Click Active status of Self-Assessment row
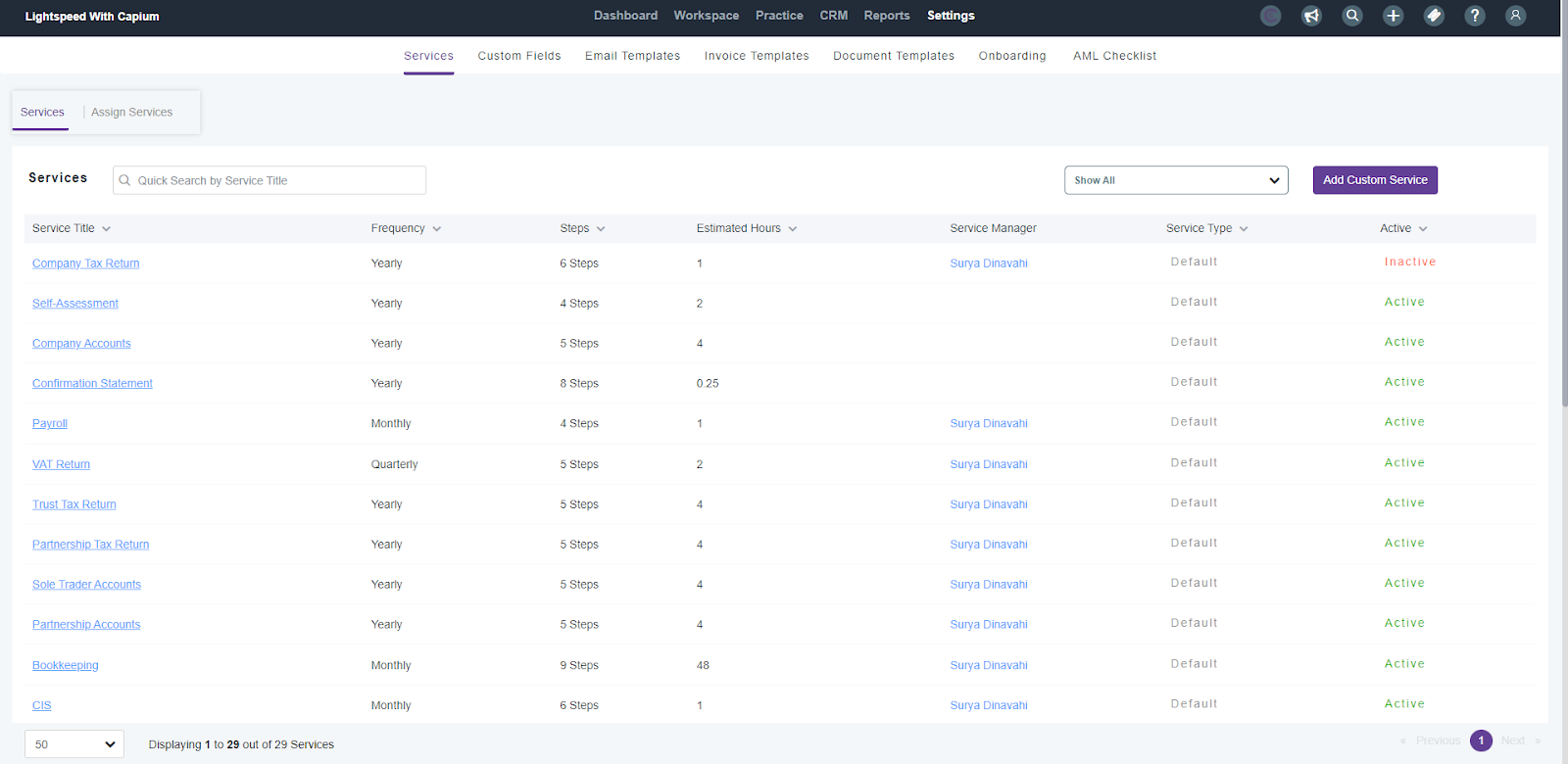 1404,302
